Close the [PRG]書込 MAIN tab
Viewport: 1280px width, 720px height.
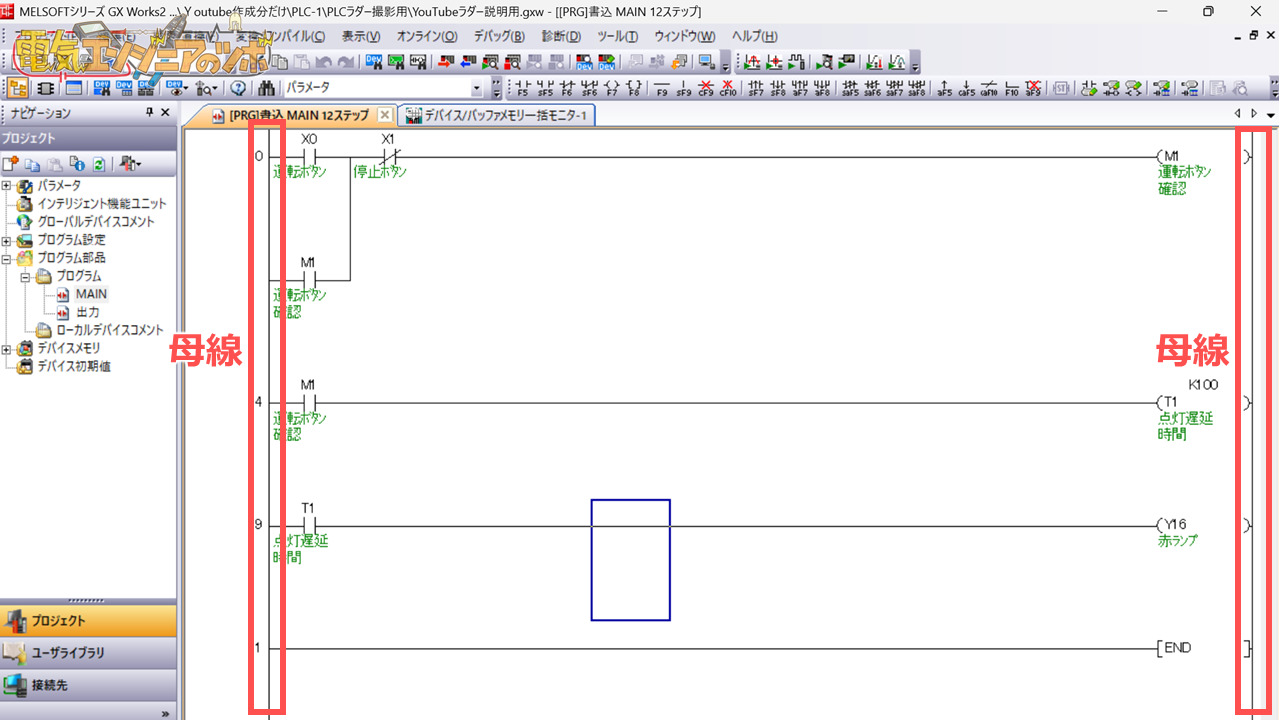click(385, 115)
